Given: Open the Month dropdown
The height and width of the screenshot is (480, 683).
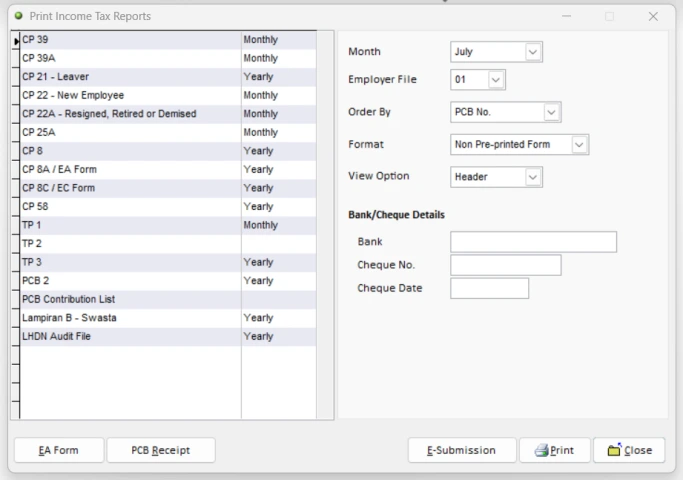Looking at the screenshot, I should [532, 51].
